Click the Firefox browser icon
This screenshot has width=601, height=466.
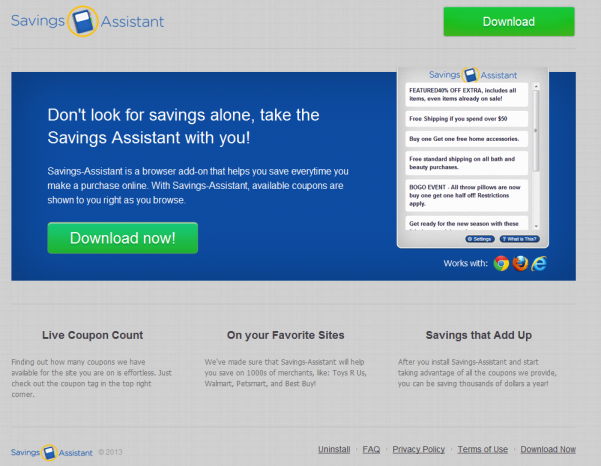(x=520, y=263)
